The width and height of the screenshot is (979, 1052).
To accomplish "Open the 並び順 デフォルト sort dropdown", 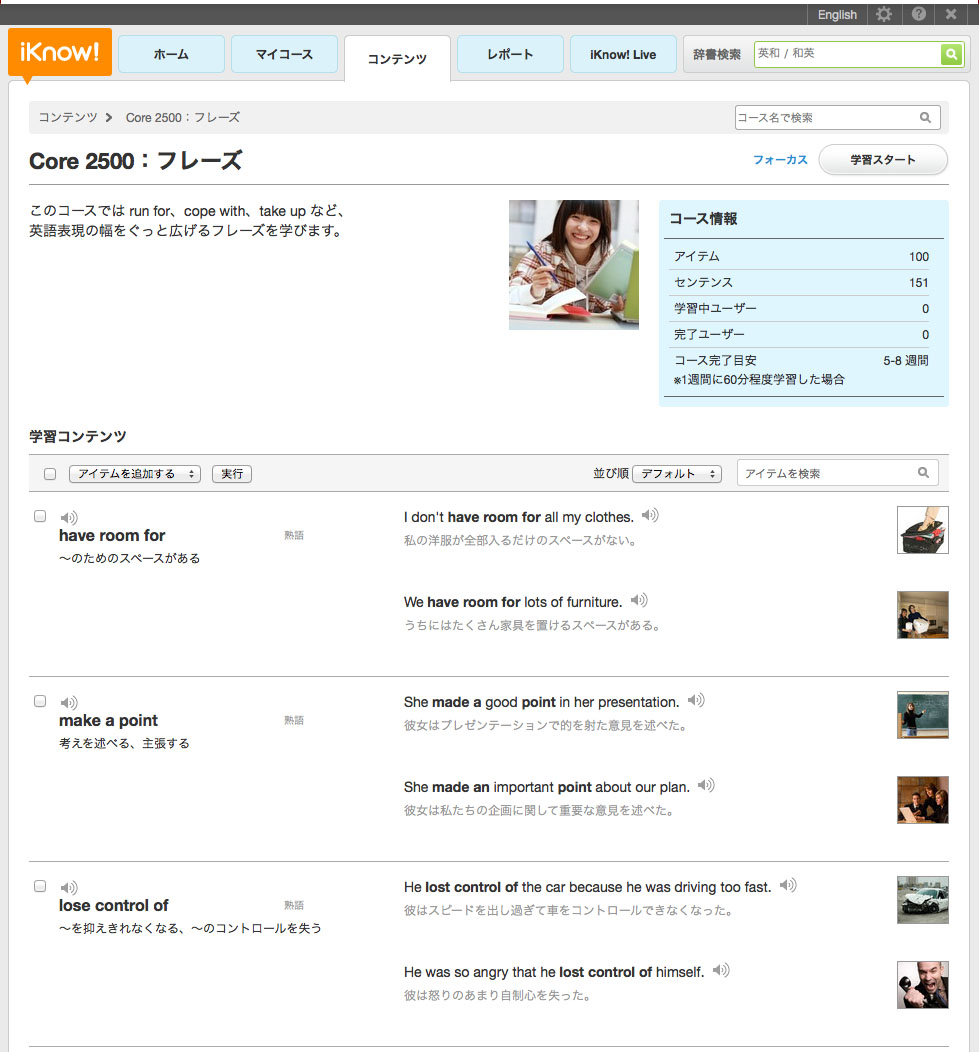I will [x=676, y=474].
